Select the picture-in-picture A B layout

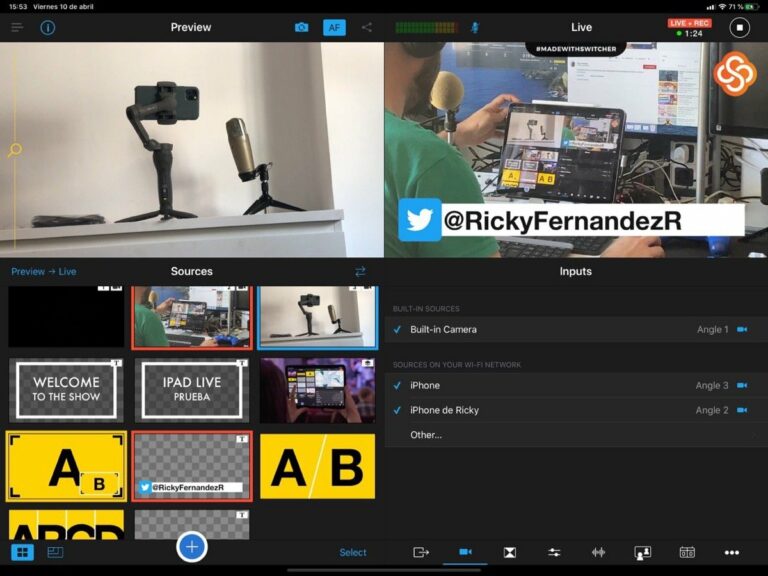(66, 466)
